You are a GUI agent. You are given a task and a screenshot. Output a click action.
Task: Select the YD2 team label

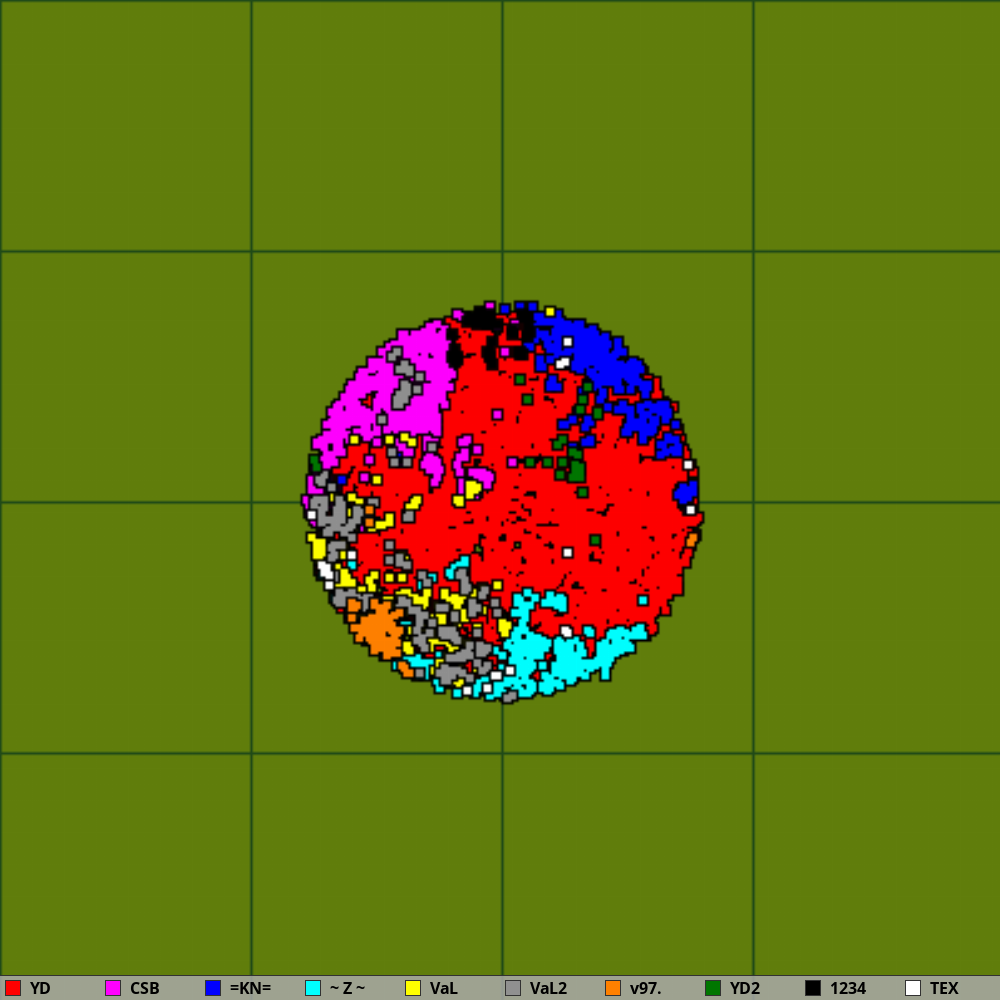point(745,989)
